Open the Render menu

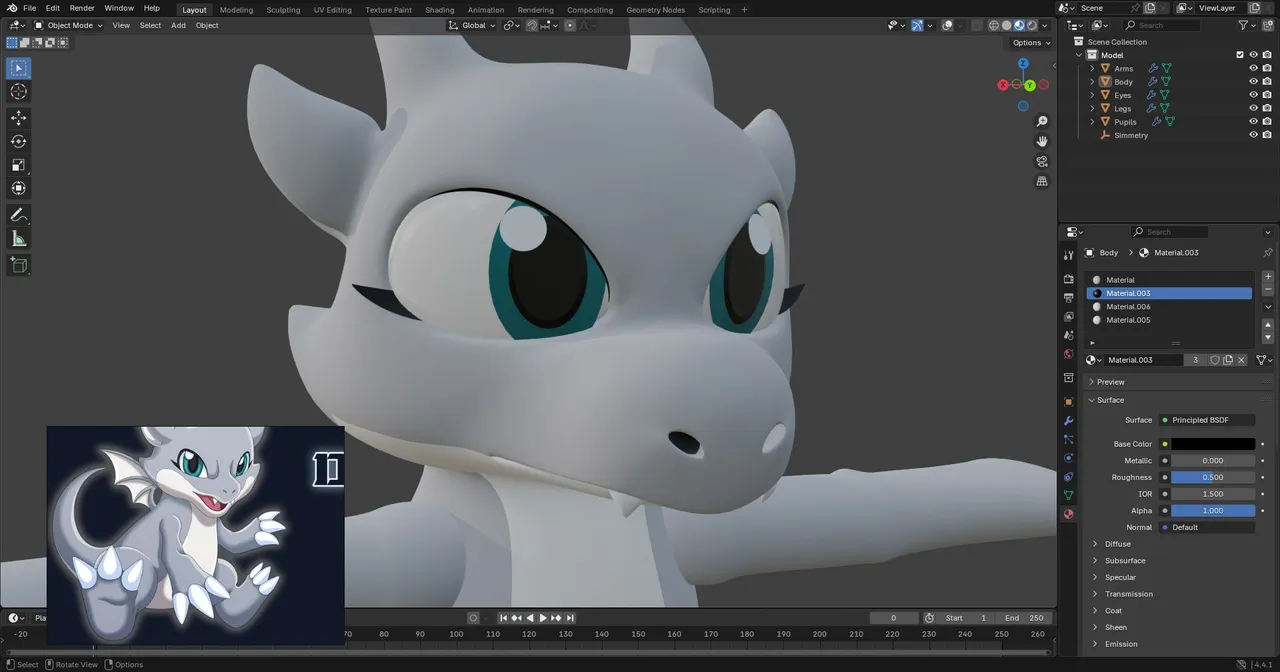pos(82,8)
